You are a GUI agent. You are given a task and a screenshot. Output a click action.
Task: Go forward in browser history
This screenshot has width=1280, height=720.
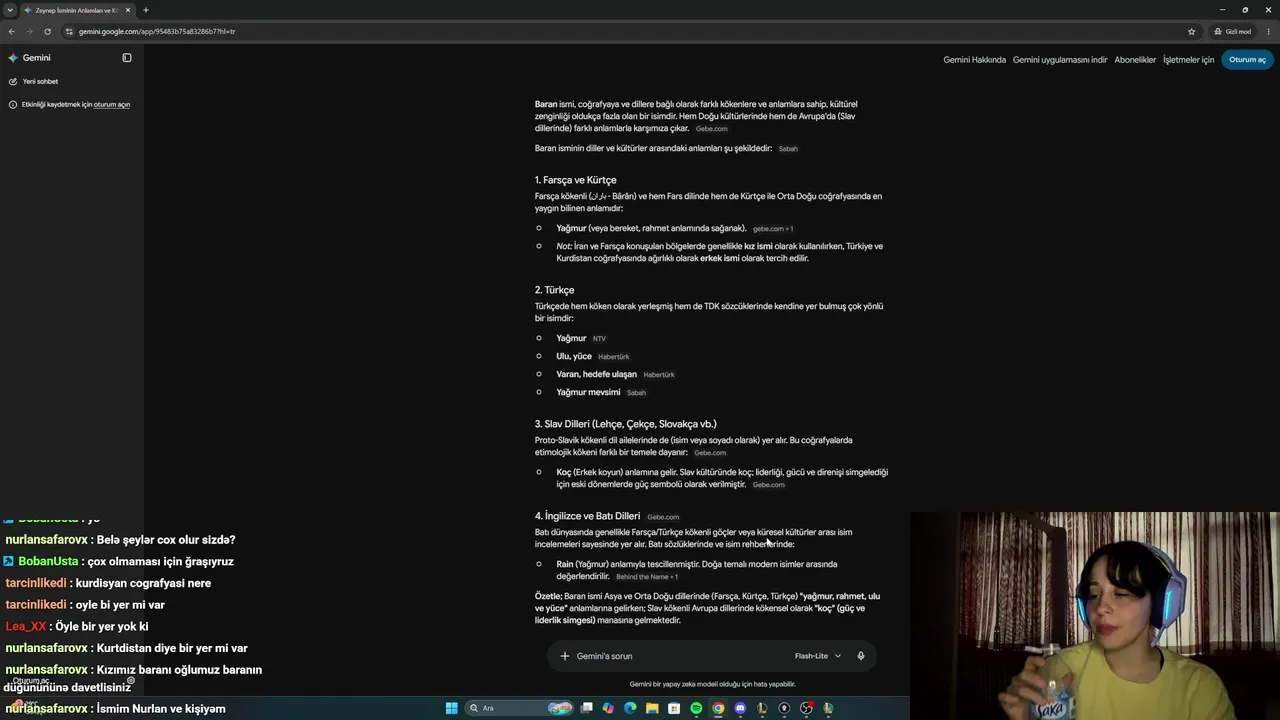tap(29, 31)
